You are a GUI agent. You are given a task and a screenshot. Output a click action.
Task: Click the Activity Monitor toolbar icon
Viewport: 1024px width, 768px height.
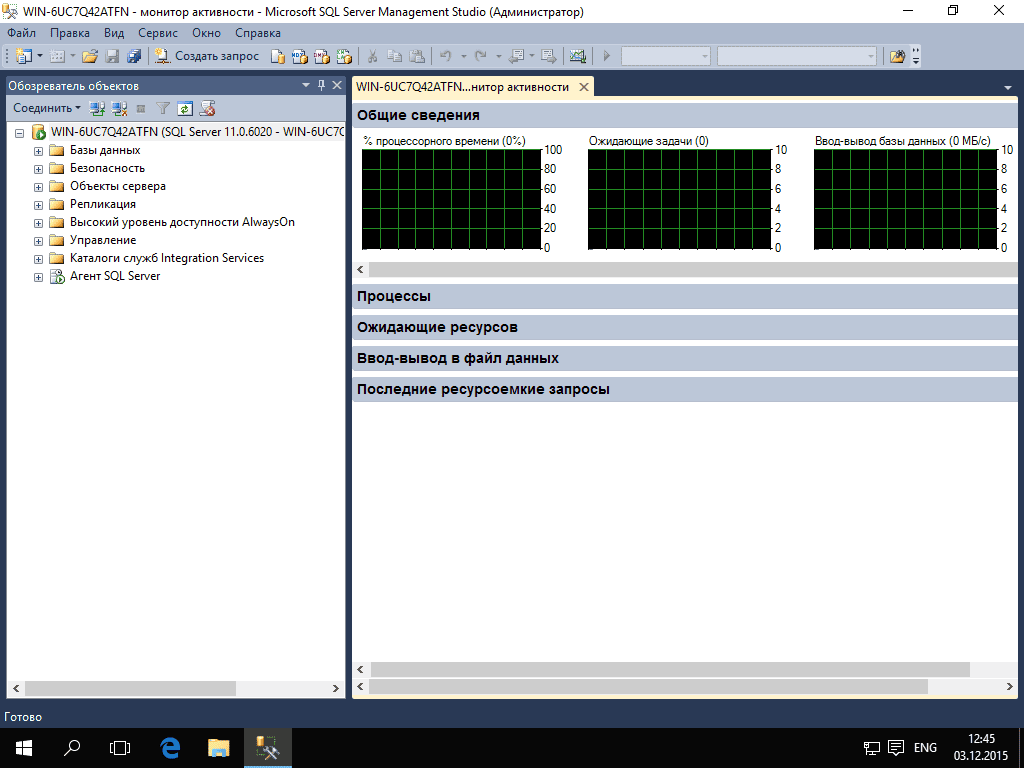point(576,56)
